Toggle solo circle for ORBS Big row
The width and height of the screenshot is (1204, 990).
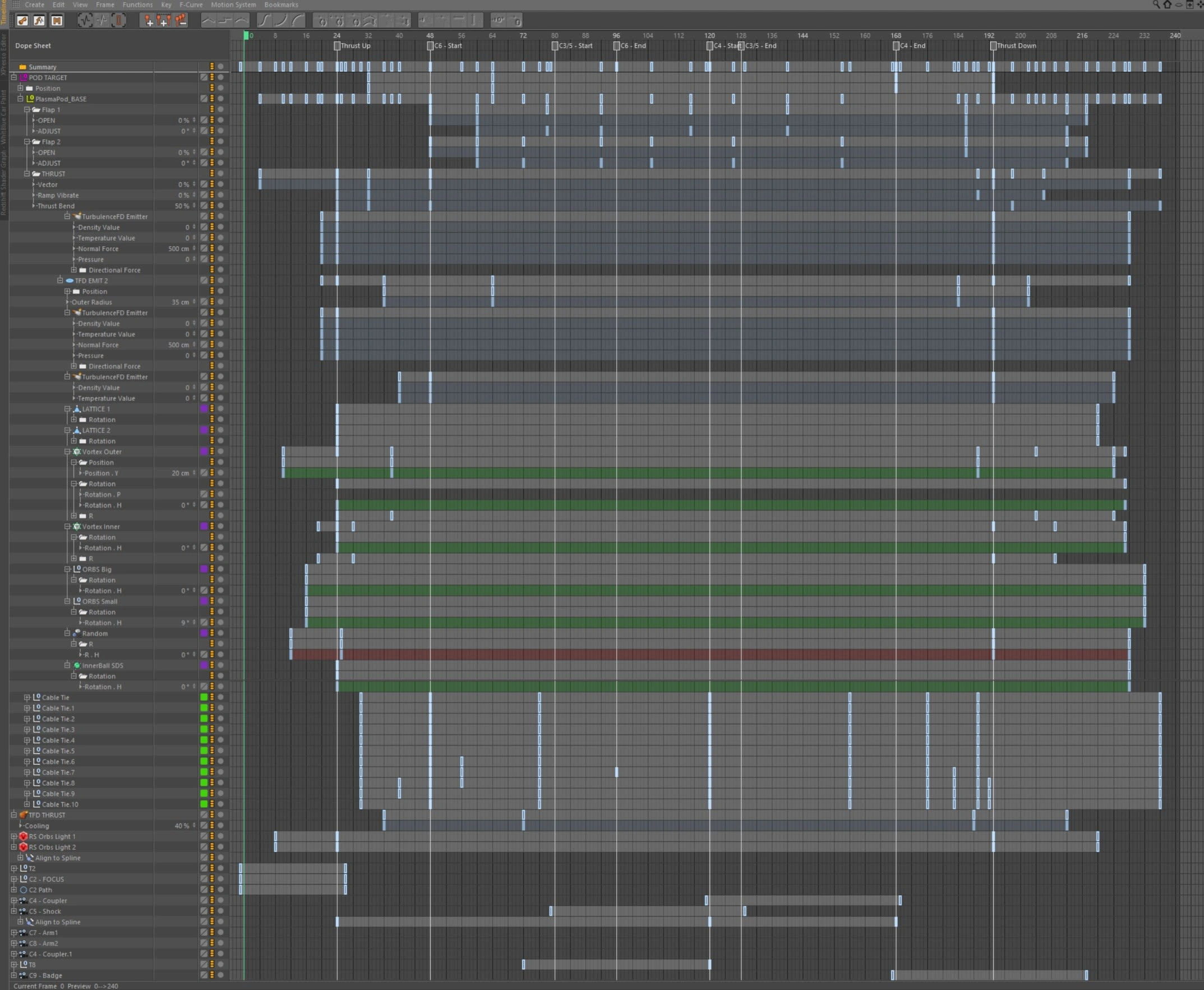click(220, 569)
